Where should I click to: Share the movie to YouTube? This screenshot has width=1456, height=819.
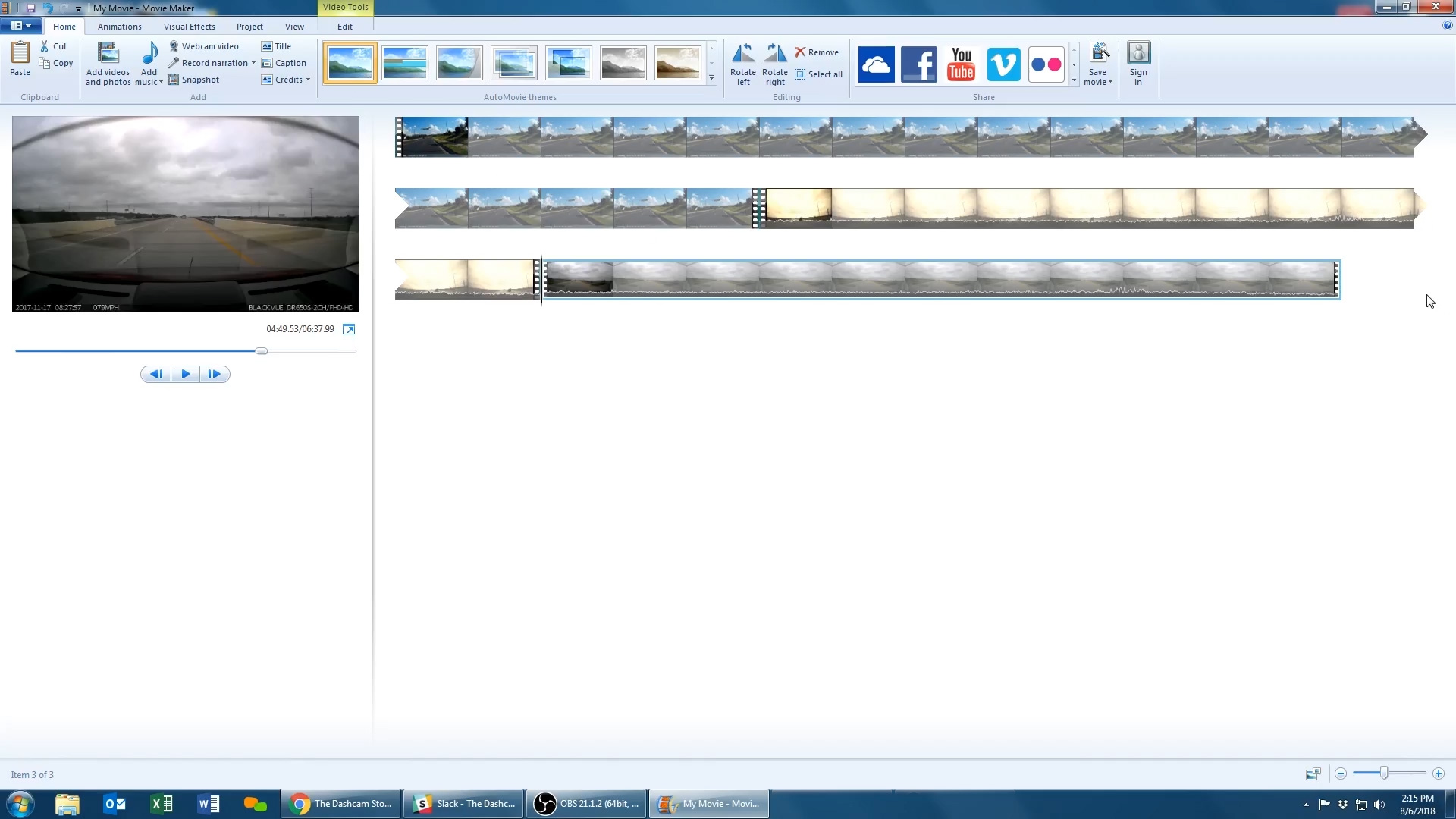[961, 64]
